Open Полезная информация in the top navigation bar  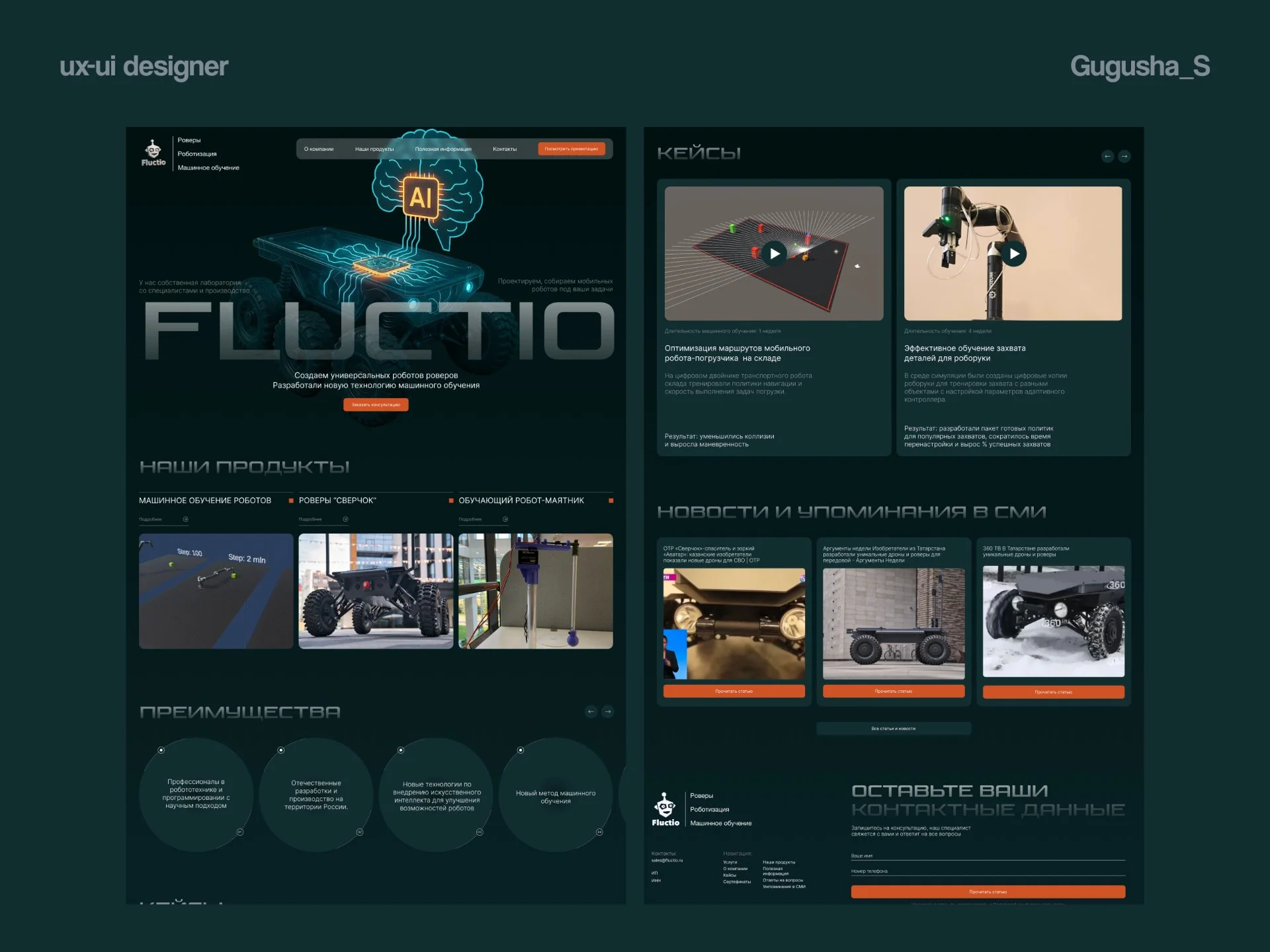click(443, 149)
